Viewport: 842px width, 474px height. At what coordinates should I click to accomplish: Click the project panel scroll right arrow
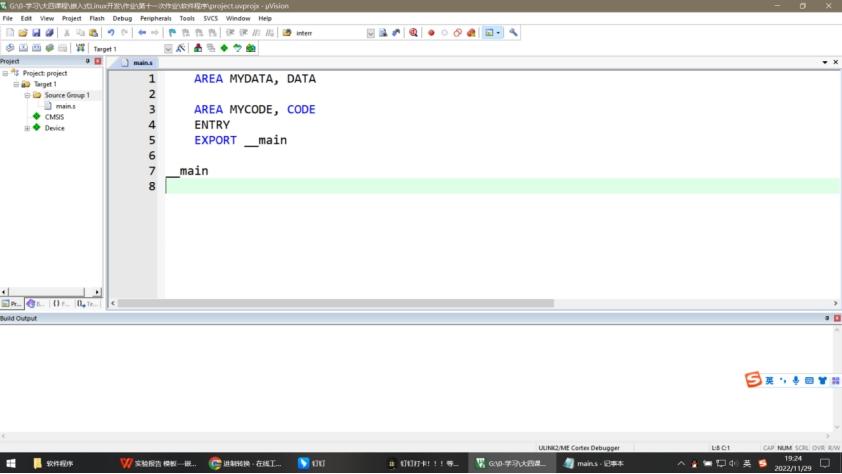tap(97, 292)
